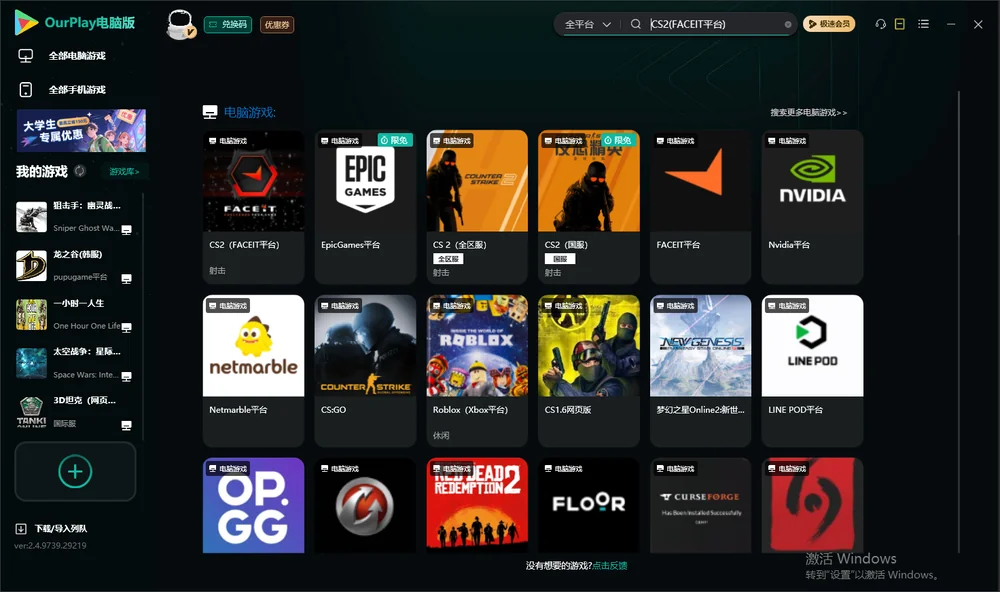
Task: Click the customer support headset icon
Action: tap(880, 24)
